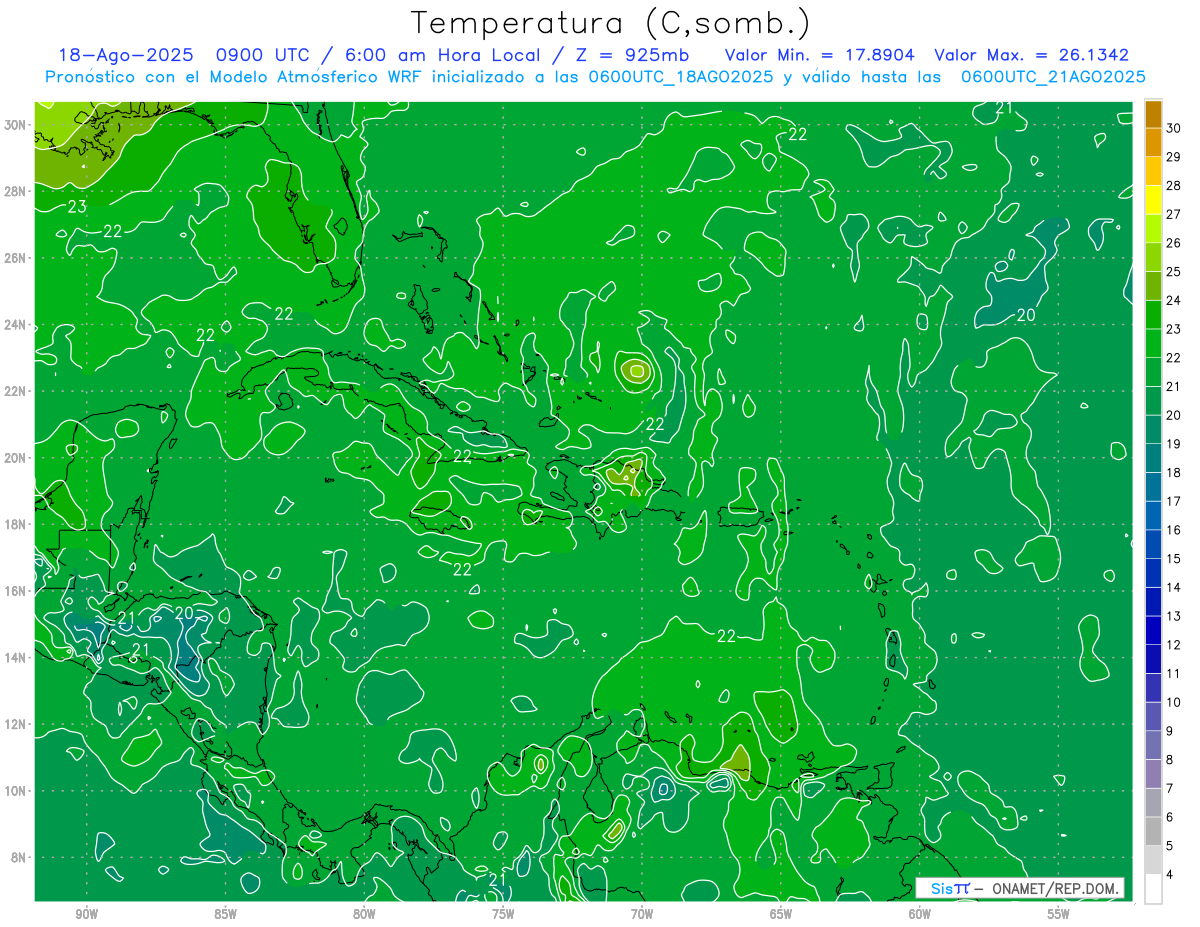Select the "24N" latitude label
1200x927 pixels.
point(16,324)
